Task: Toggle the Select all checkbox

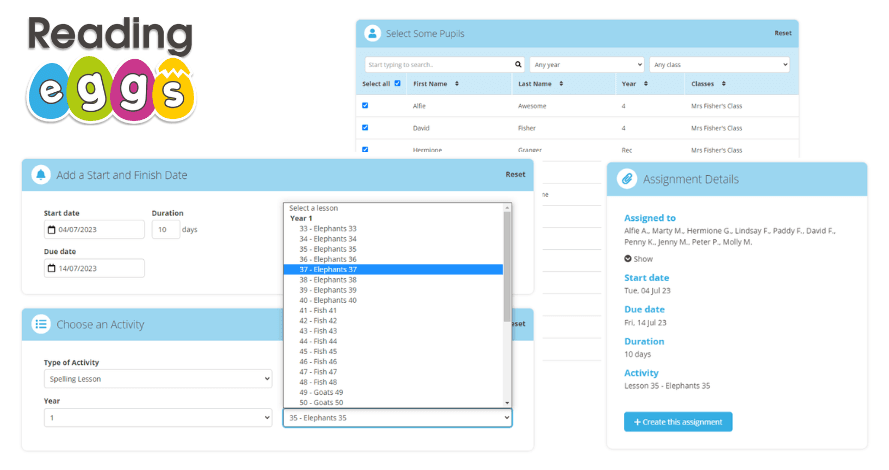Action: [397, 84]
